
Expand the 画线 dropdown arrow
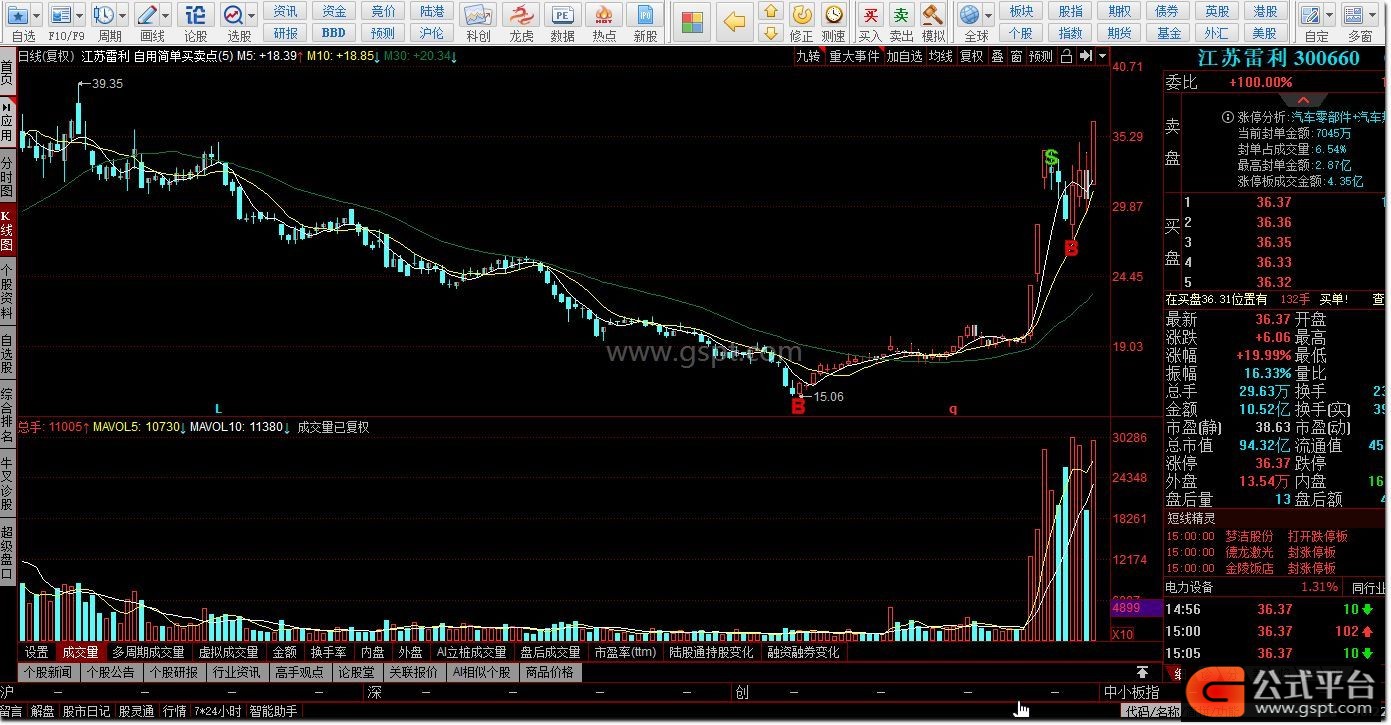tap(165, 16)
